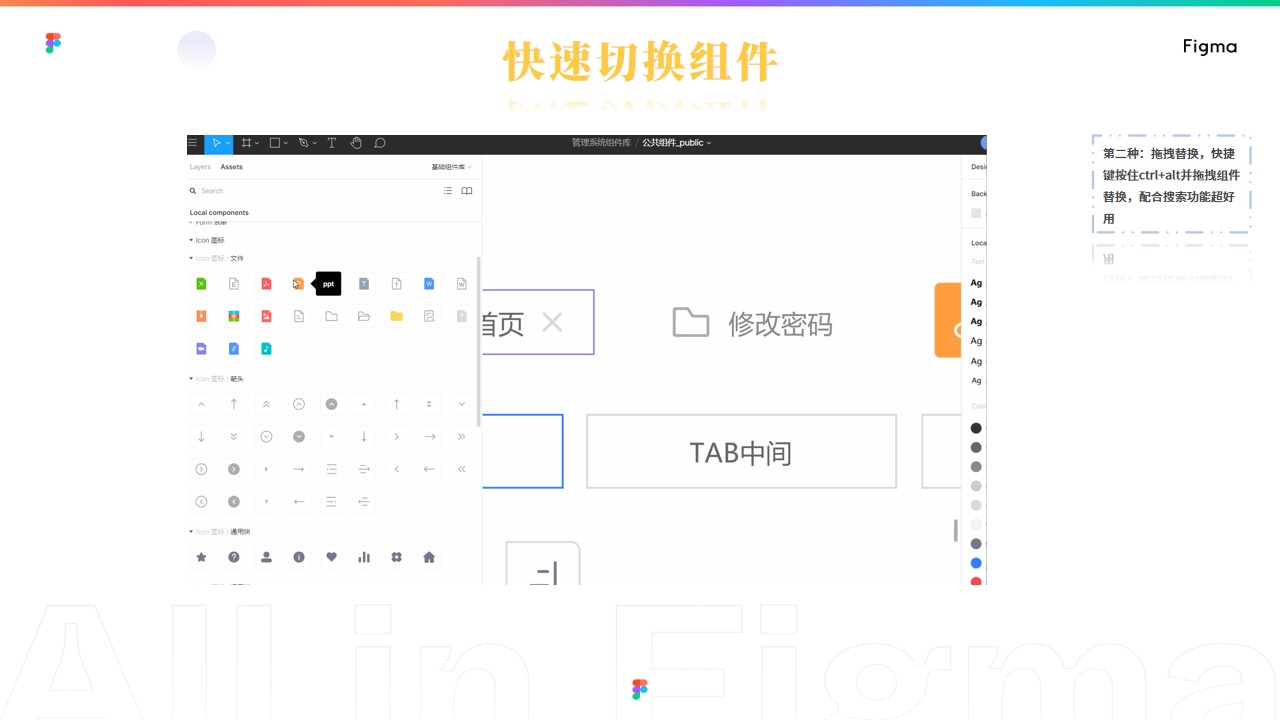Open 公共组件_public file name dropdown

[x=677, y=143]
